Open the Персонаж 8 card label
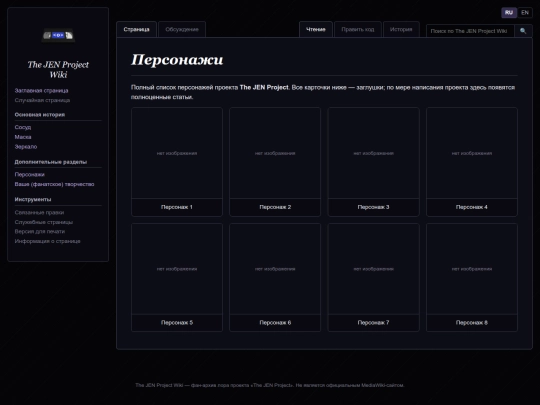This screenshot has height=405, width=540. [472, 323]
